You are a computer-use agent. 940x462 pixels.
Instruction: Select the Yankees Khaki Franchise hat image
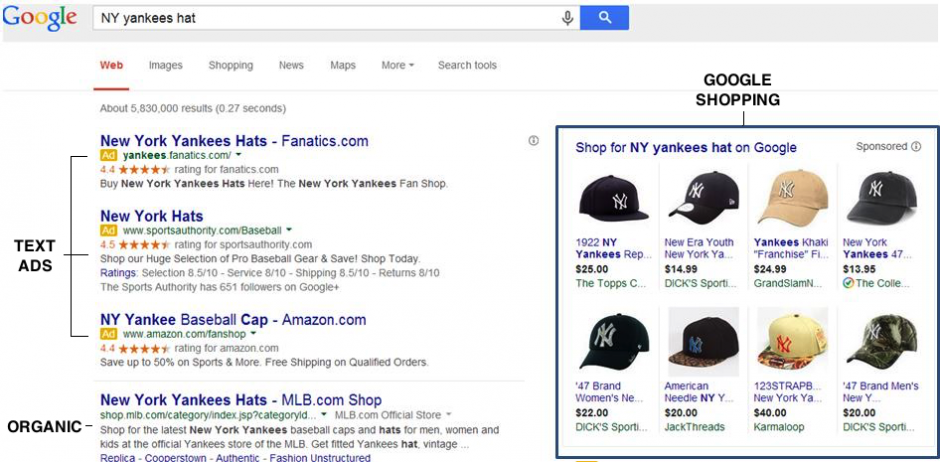[791, 197]
